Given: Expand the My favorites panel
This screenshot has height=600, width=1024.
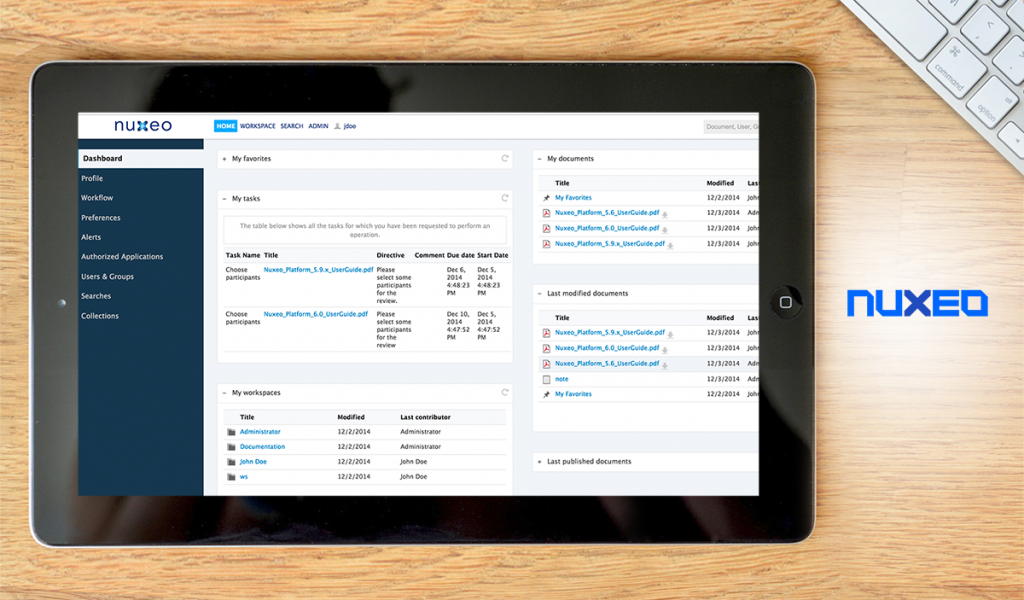Looking at the screenshot, I should 224,159.
